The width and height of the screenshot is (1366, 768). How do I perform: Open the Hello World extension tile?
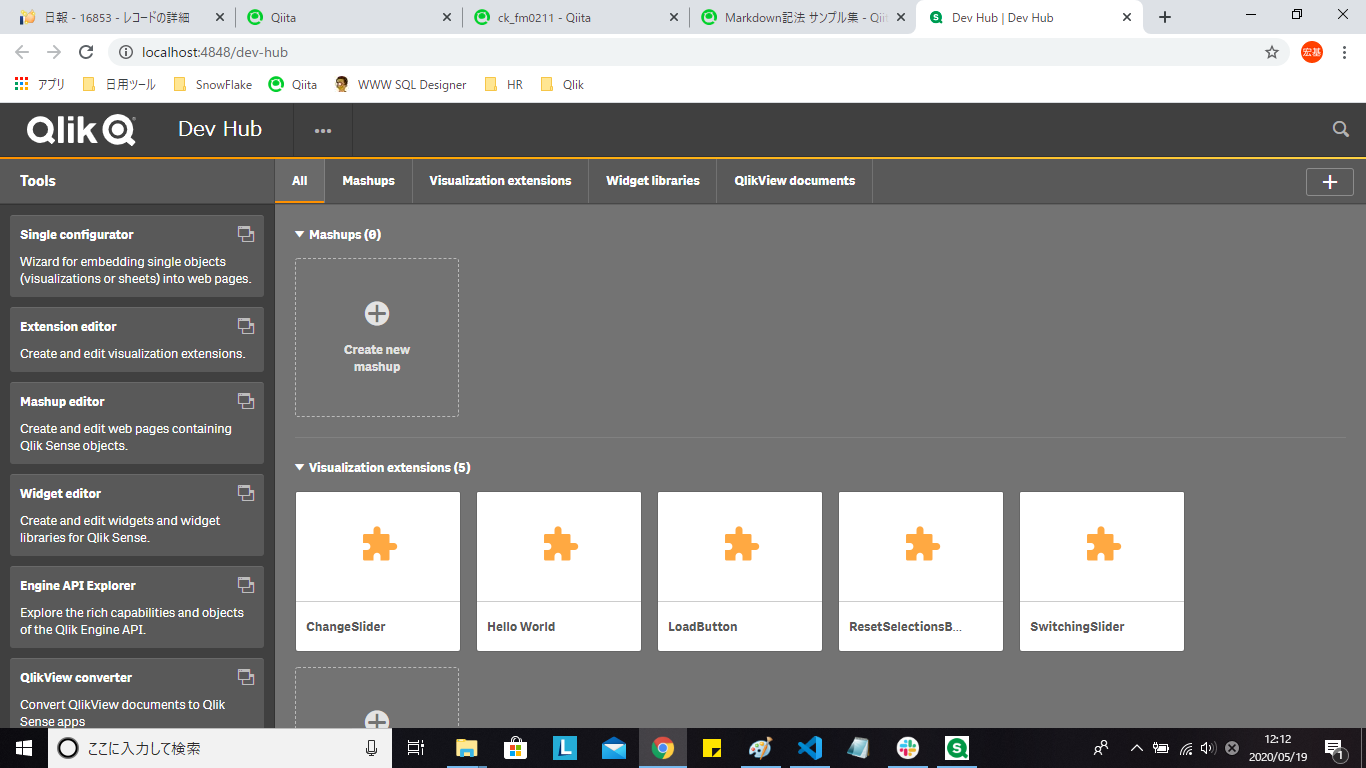559,571
